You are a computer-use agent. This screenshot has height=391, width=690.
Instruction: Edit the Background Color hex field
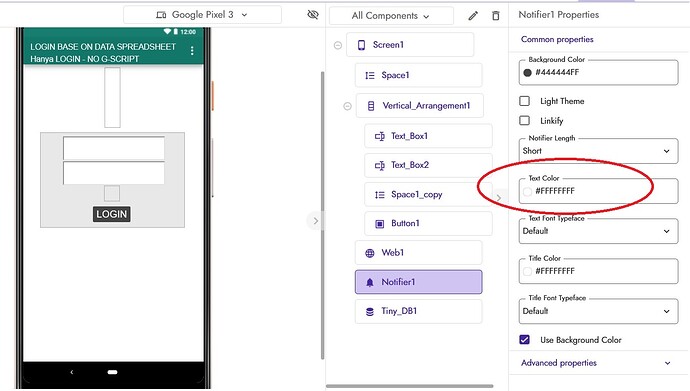[598, 73]
